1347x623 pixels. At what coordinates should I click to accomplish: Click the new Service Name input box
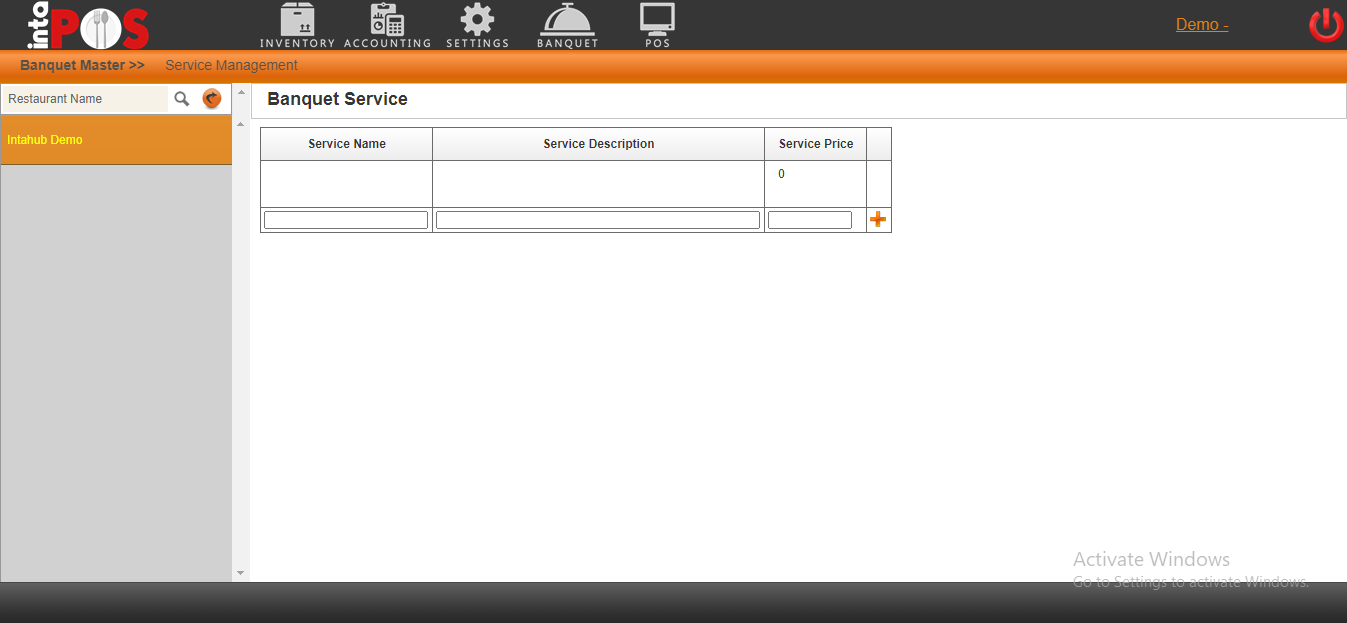click(x=346, y=220)
